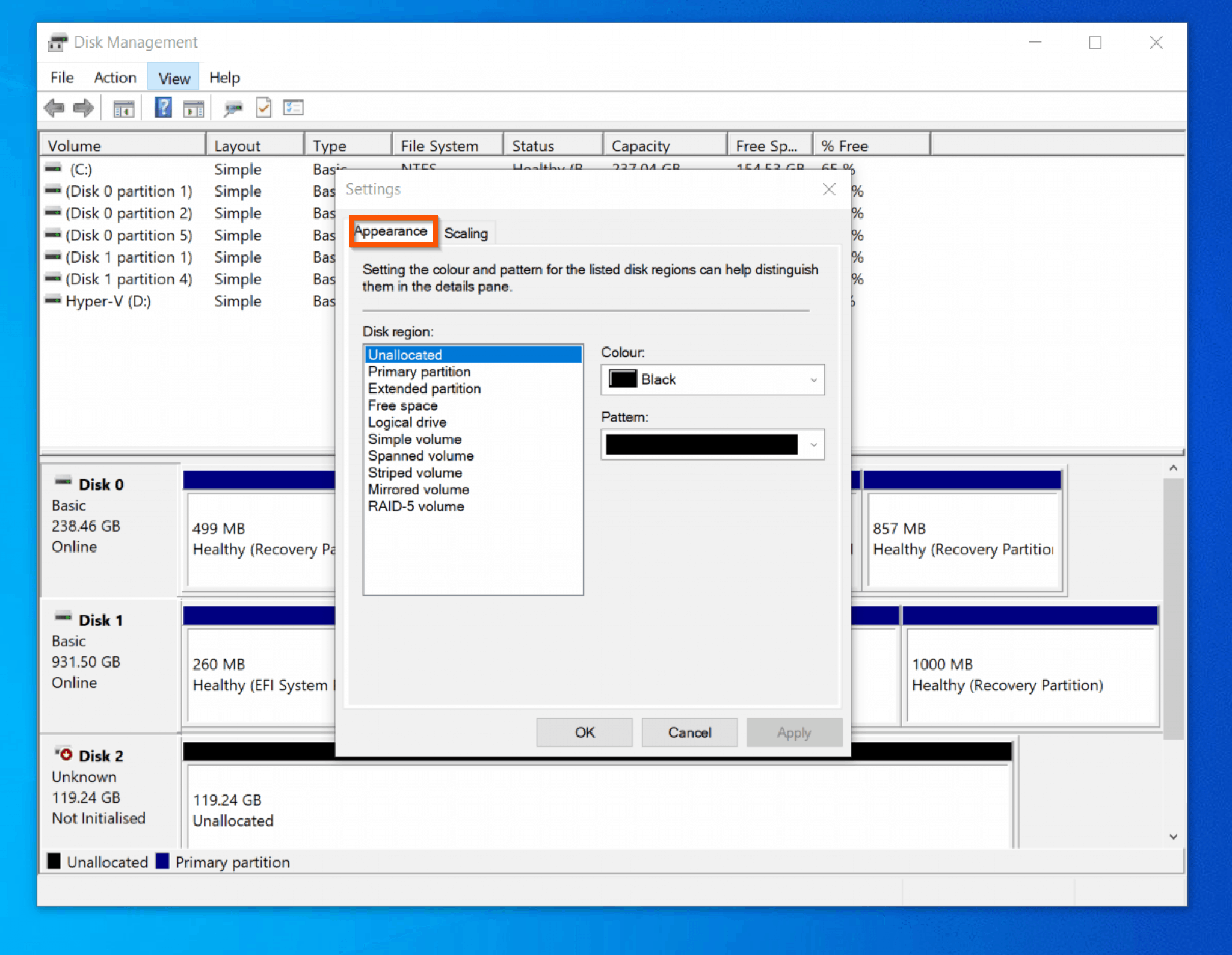Click the disk pane scrollbar down arrow

1173,837
